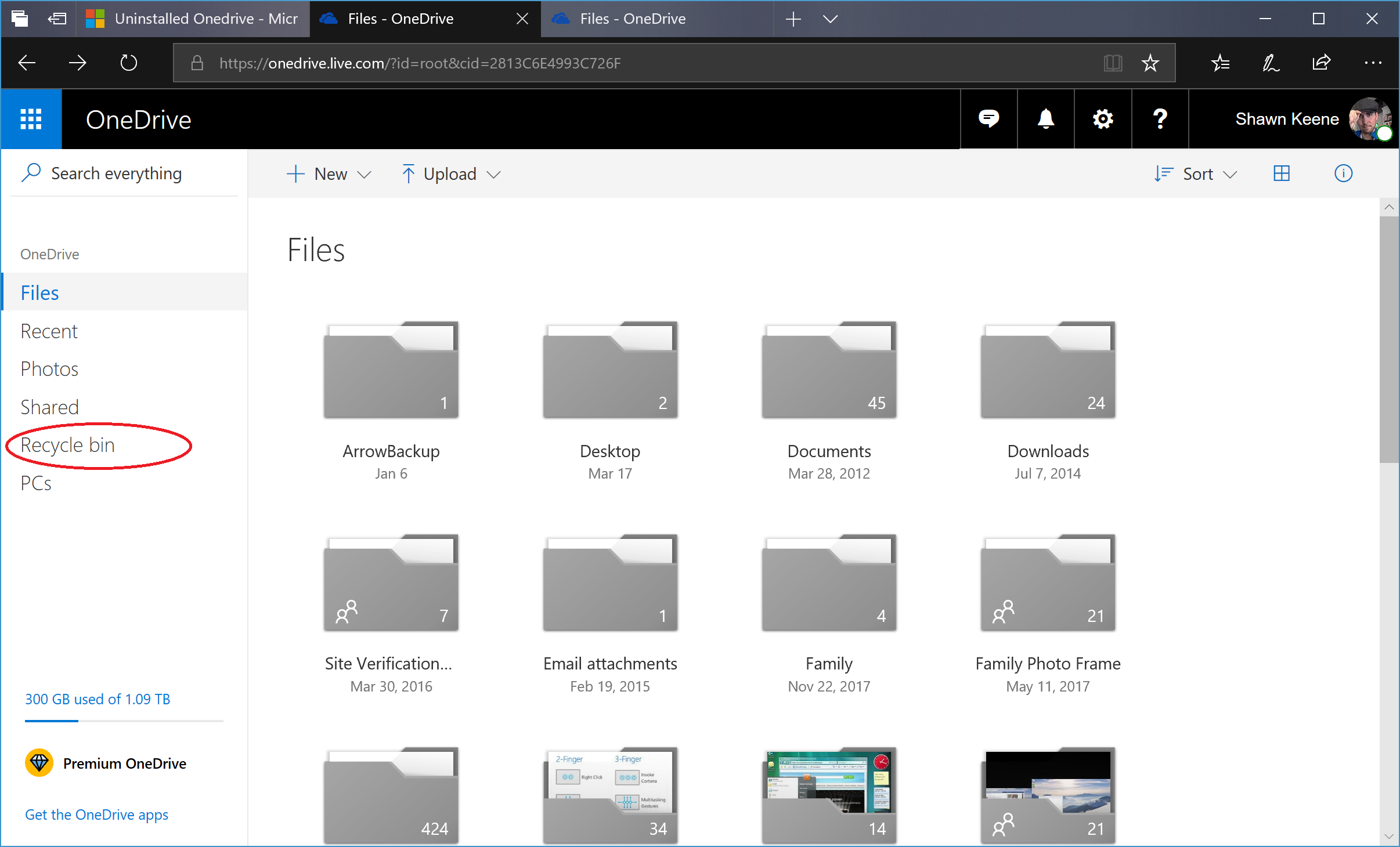Switch to Uninstalled Onedrive tab
This screenshot has height=847, width=1400.
(x=193, y=19)
